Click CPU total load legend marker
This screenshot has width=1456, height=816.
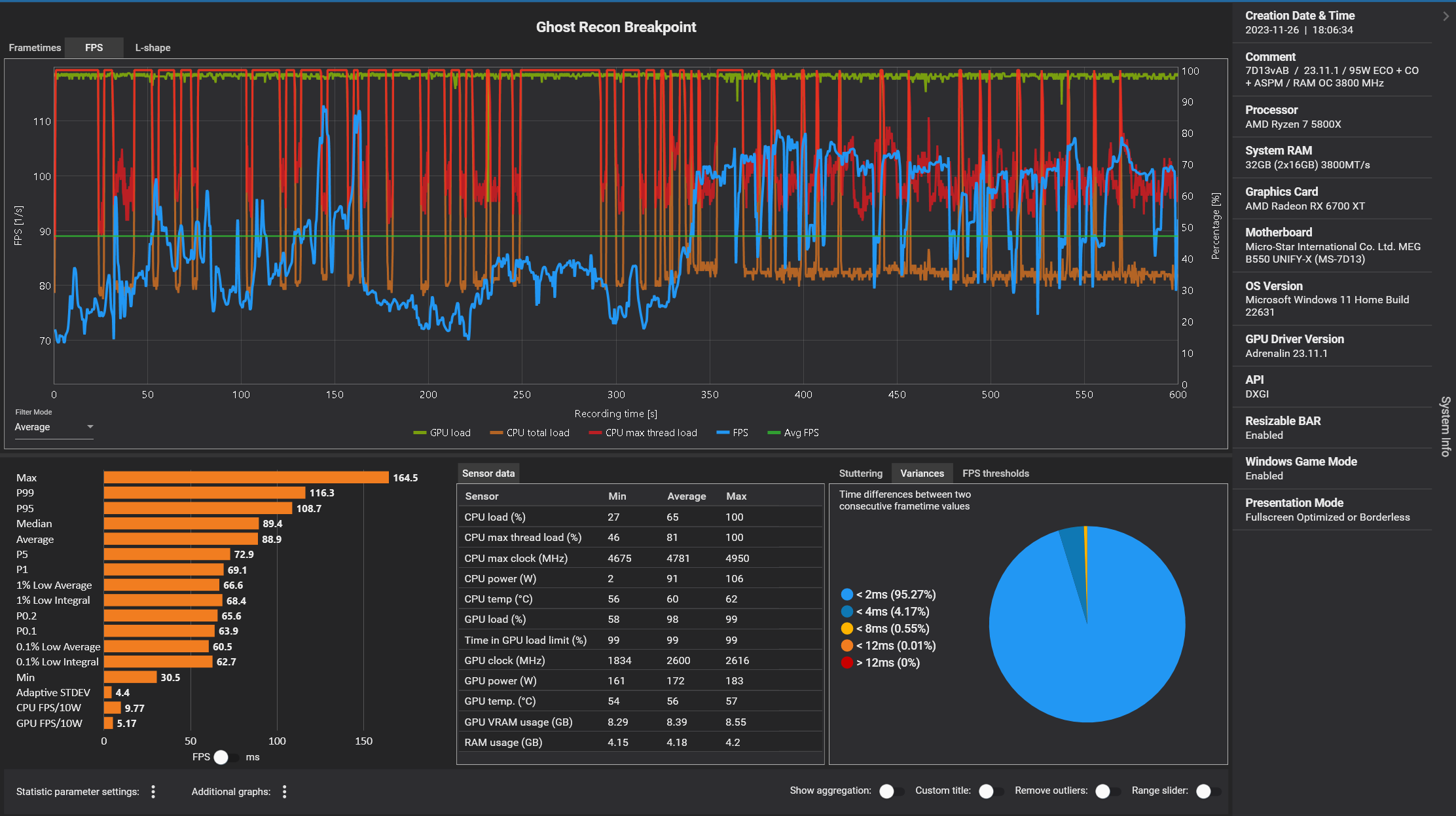click(x=496, y=433)
